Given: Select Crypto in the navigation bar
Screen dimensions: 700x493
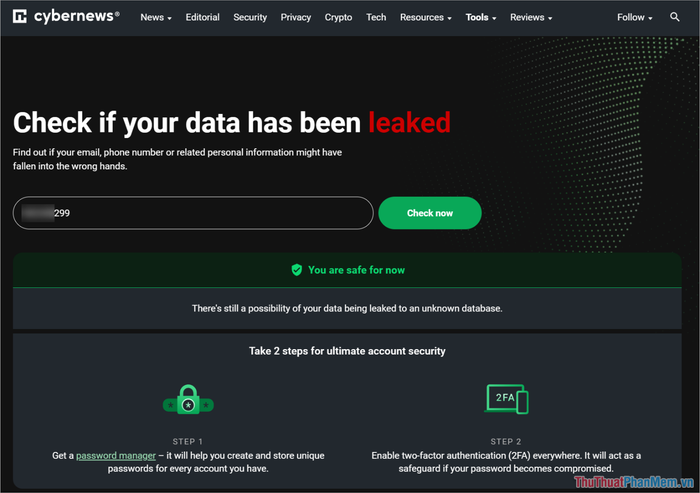Looking at the screenshot, I should 338,17.
